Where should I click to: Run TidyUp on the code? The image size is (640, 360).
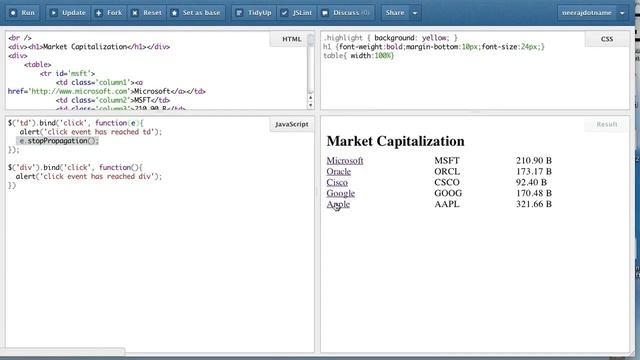coord(253,13)
